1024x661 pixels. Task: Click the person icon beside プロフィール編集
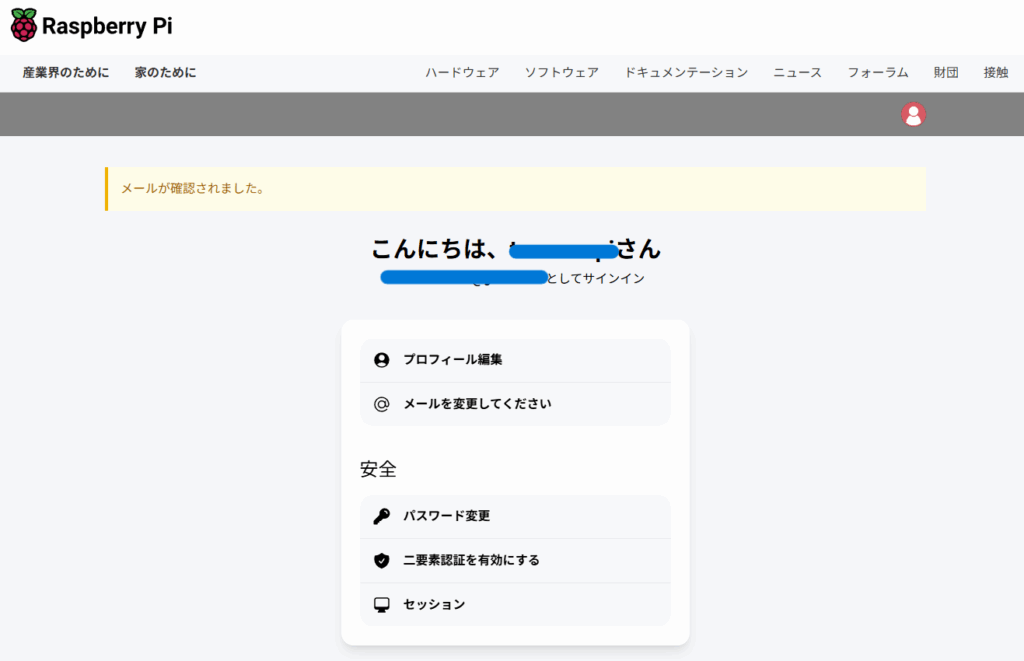coord(381,360)
